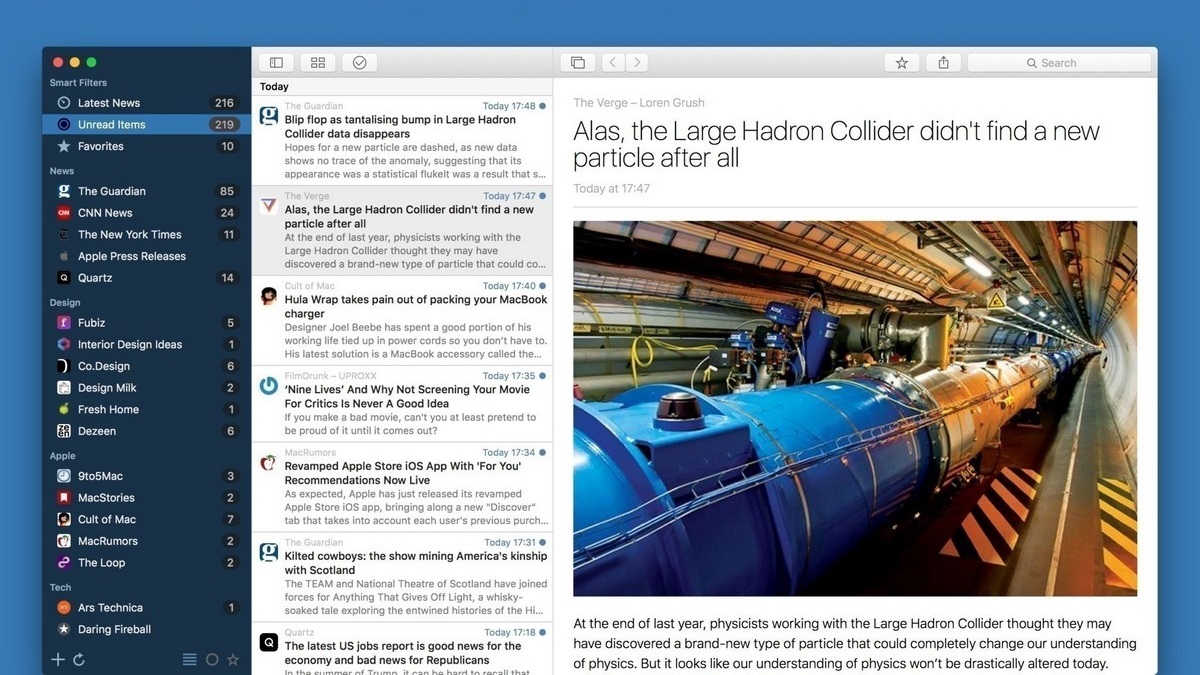Open Interior Design Ideas feed
Image resolution: width=1200 pixels, height=675 pixels.
[x=146, y=345]
